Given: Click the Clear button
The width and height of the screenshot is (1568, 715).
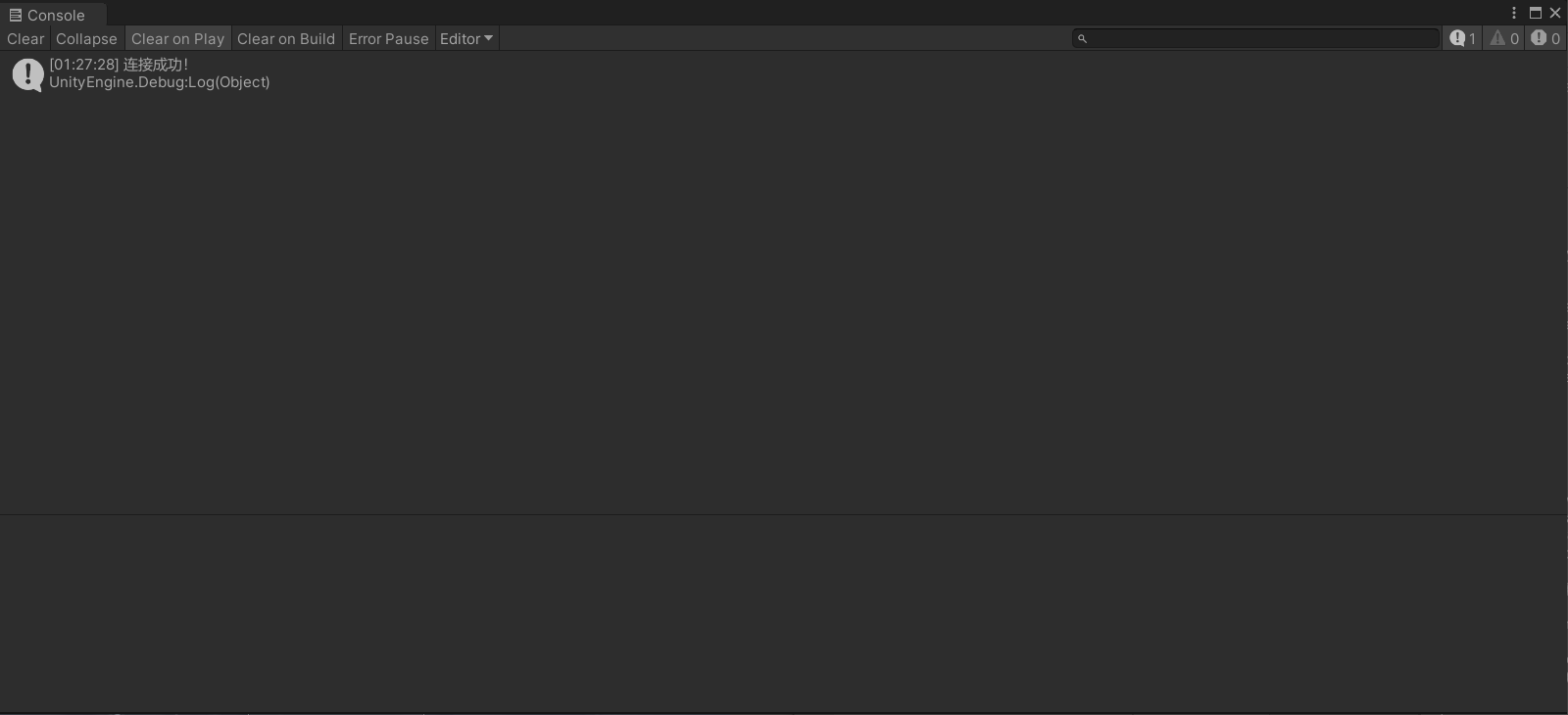Looking at the screenshot, I should [x=25, y=39].
